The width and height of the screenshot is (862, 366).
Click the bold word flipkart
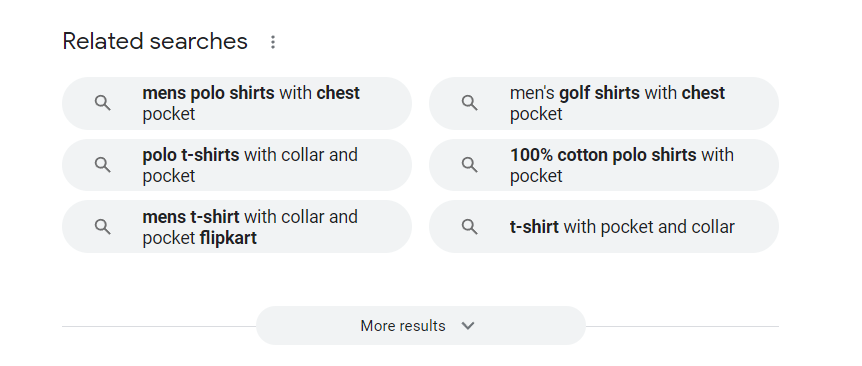click(228, 238)
